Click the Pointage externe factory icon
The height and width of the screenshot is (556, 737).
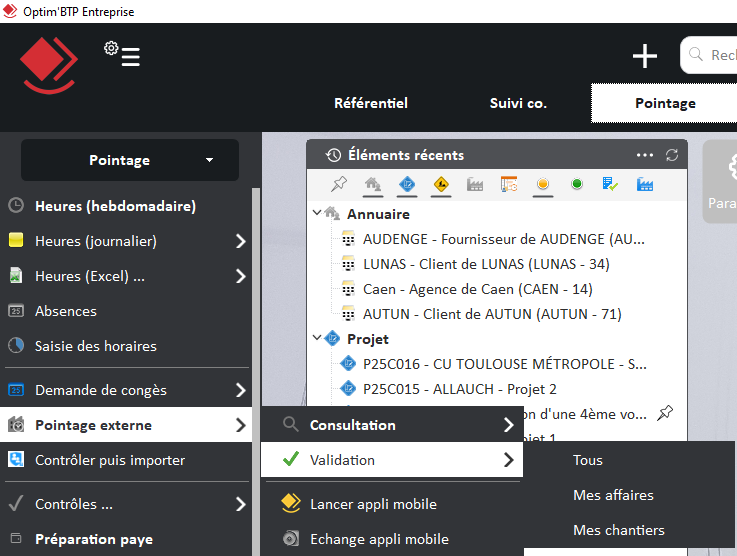[x=16, y=424]
